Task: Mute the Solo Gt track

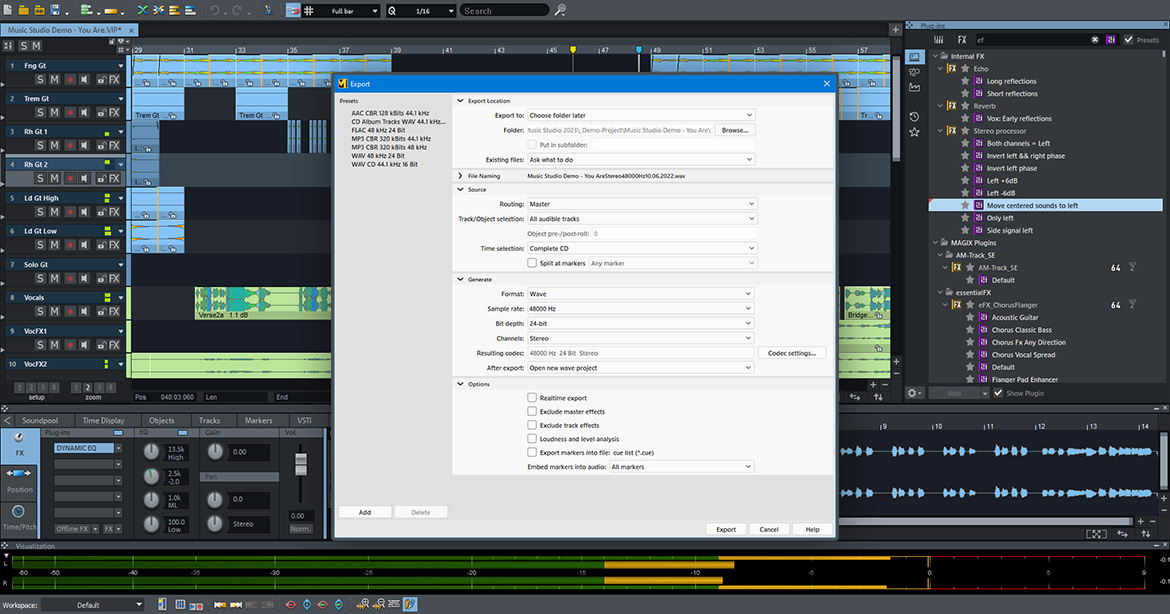Action: point(54,278)
